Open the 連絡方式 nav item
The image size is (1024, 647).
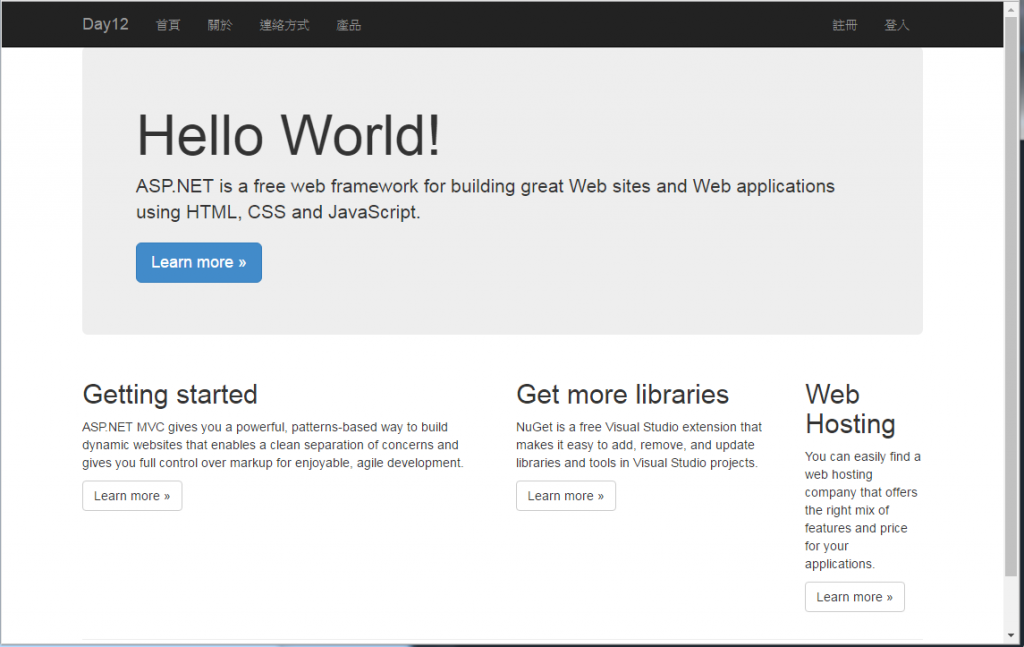tap(284, 25)
